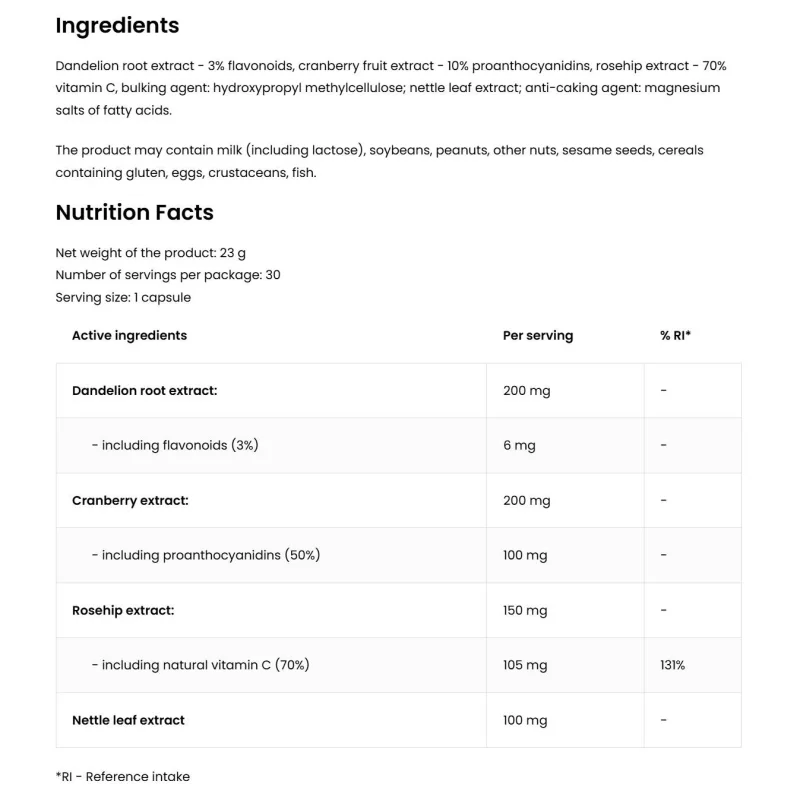Viewport: 800px width, 800px height.
Task: Click the Serving size: 1 capsule line
Action: coord(123,297)
